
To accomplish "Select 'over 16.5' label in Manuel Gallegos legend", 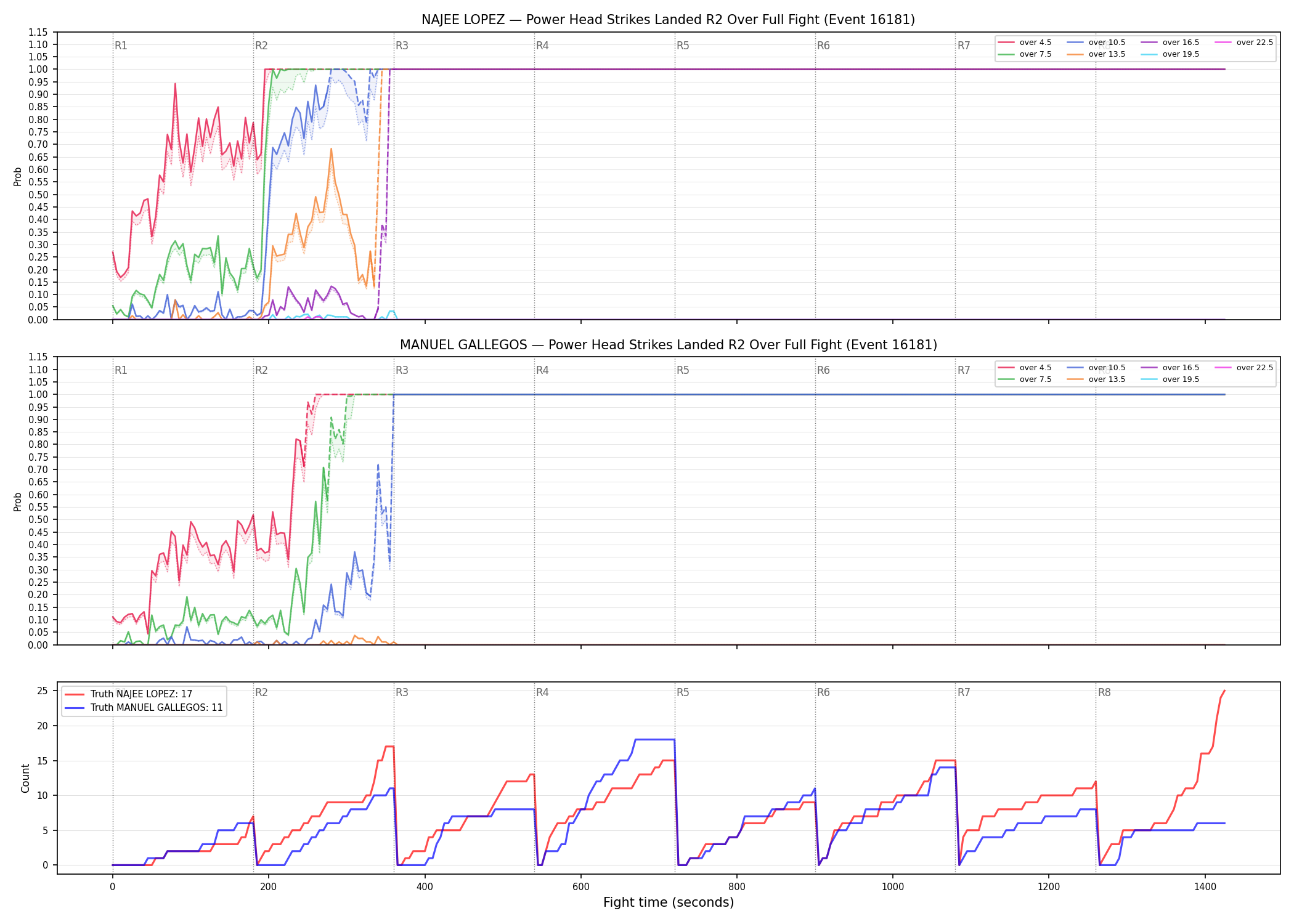I will [1181, 368].
